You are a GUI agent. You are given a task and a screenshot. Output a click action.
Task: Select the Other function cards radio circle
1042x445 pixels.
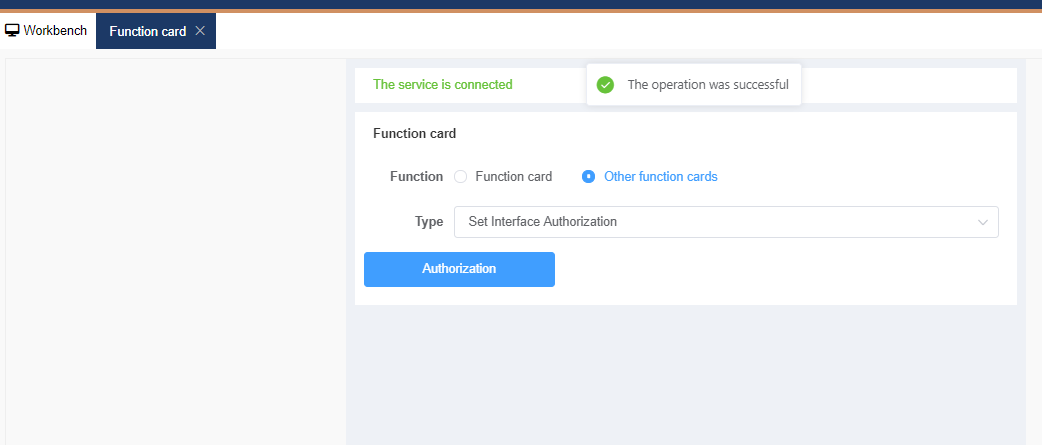coord(589,177)
